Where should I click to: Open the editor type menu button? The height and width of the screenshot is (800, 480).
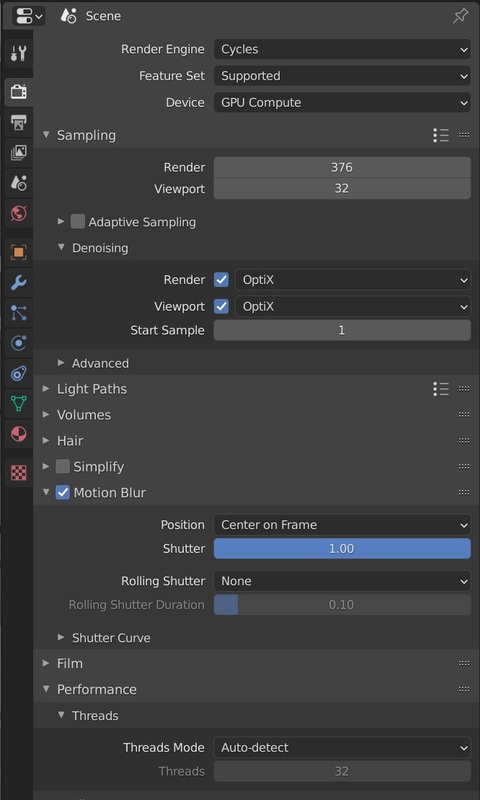tap(28, 16)
